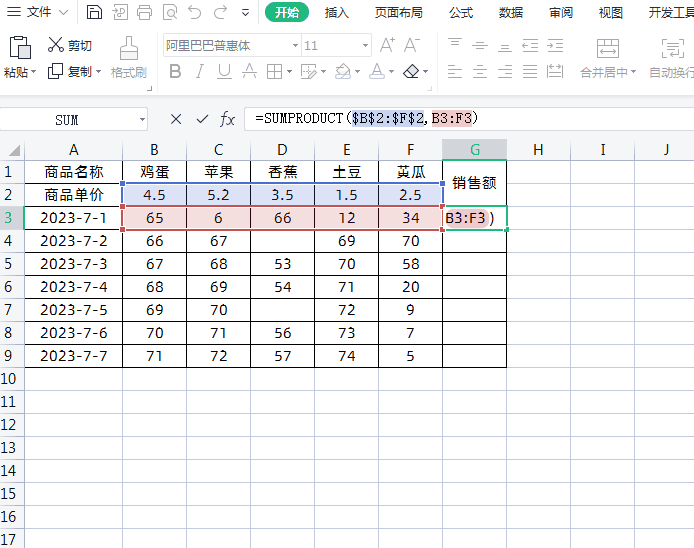Click the Clear eraser icon
The height and width of the screenshot is (548, 694).
pyautogui.click(x=412, y=71)
